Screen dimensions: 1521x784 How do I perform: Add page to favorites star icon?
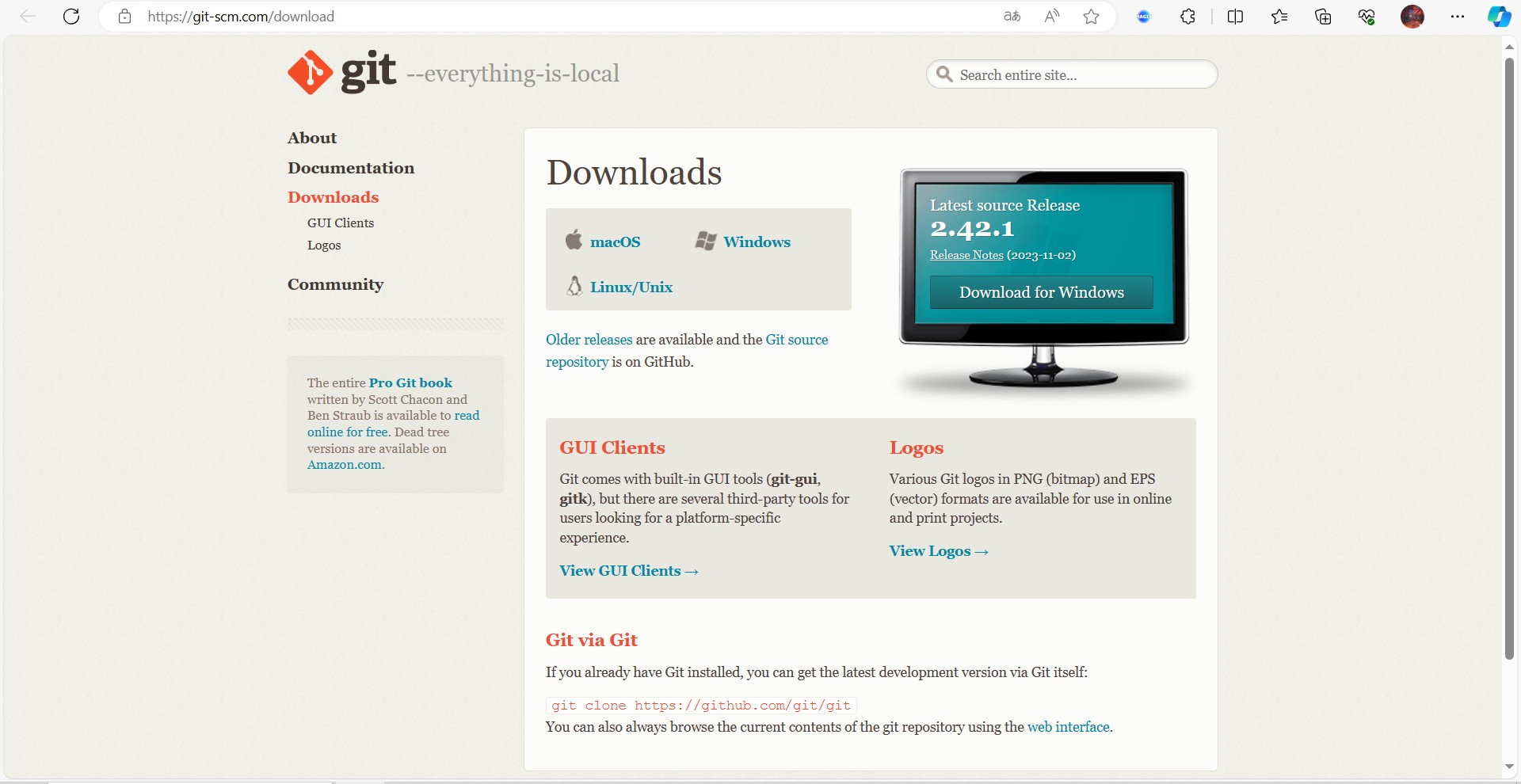[x=1092, y=17]
